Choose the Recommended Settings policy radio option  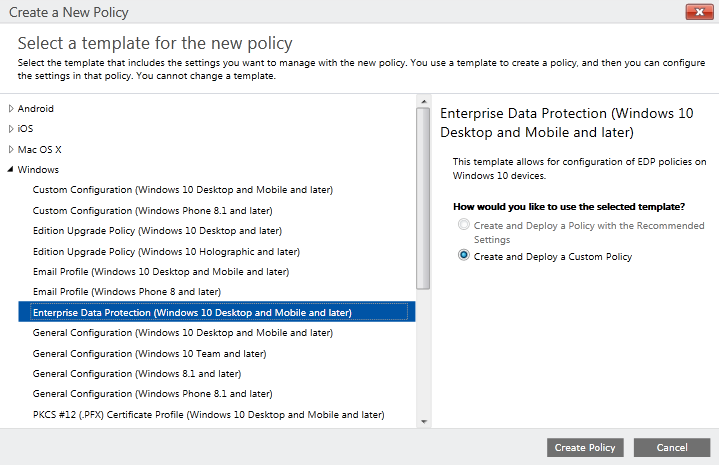click(x=464, y=226)
